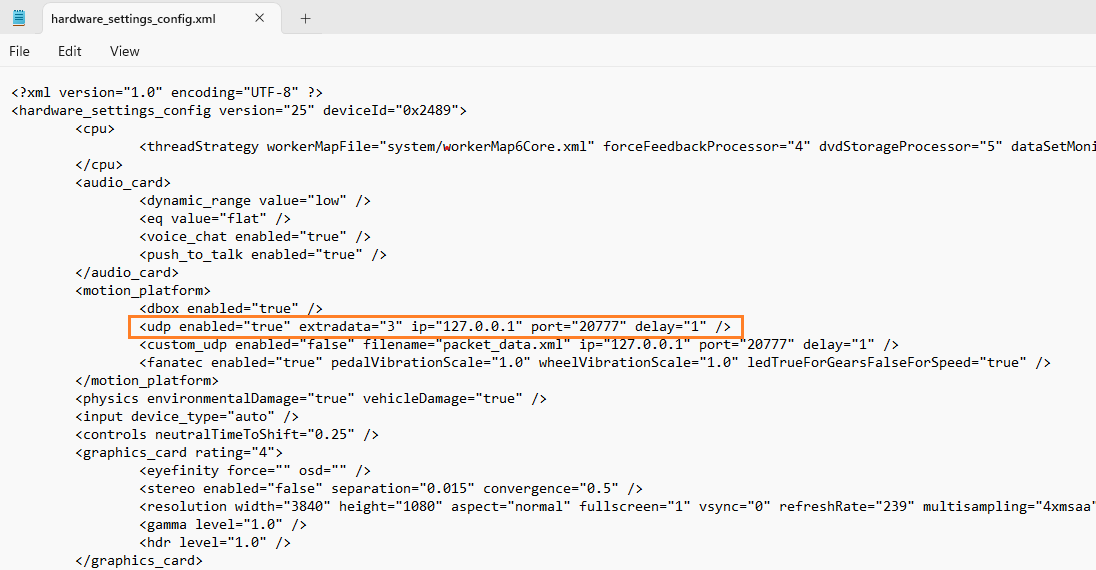
Task: Open the View menu
Action: coord(124,51)
